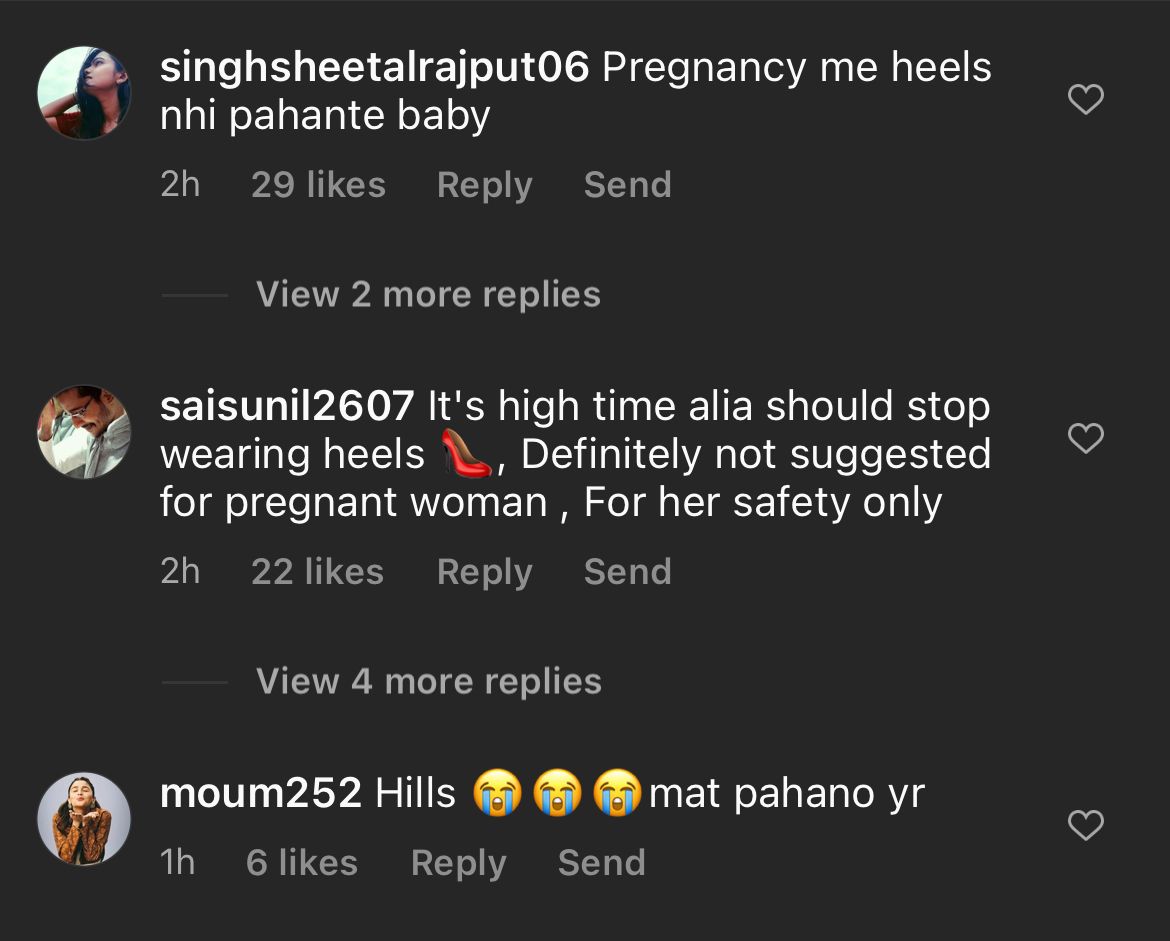View the 29 likes list
The image size is (1170, 941).
click(318, 185)
